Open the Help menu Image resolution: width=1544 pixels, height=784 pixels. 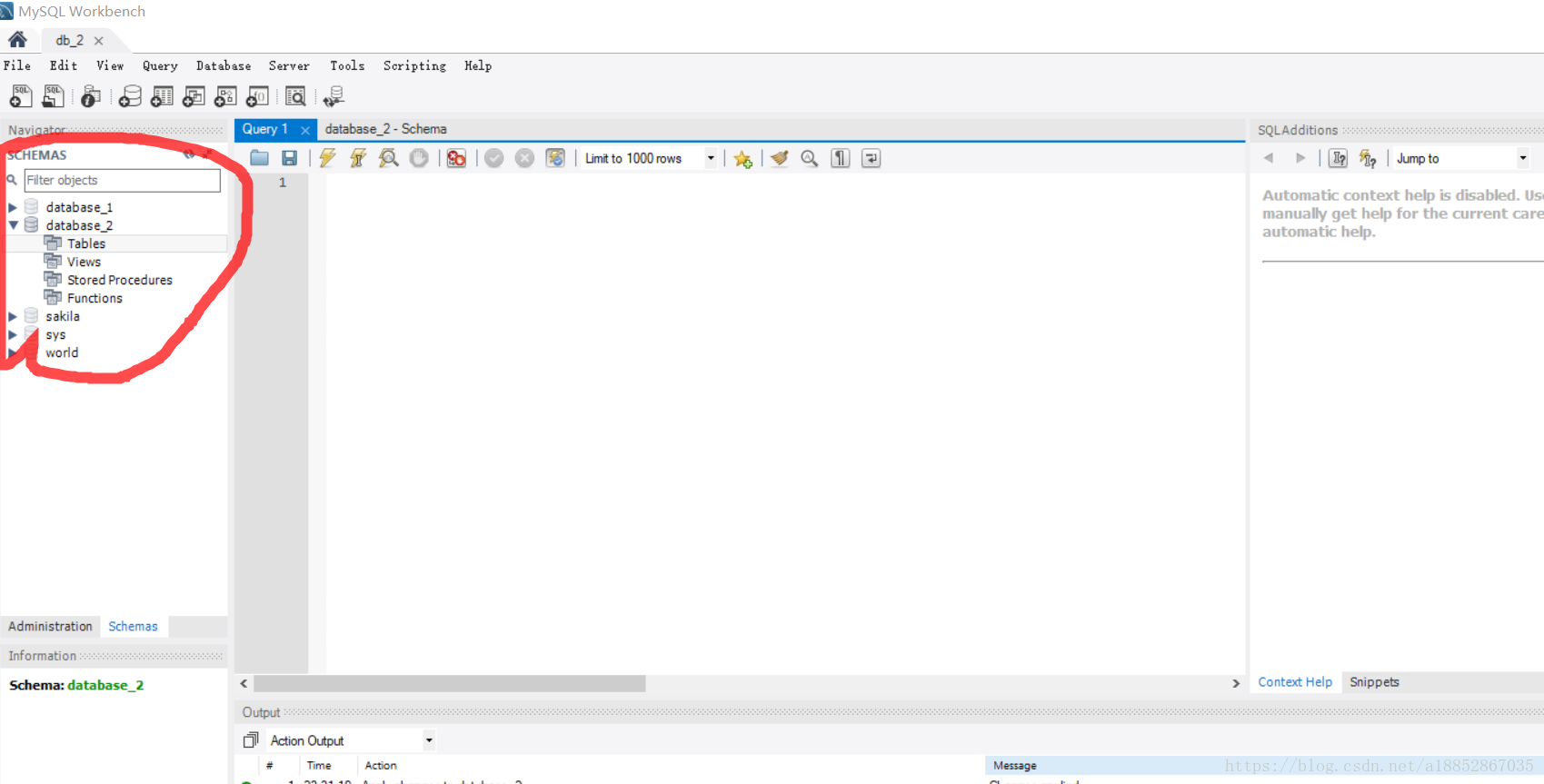pyautogui.click(x=478, y=65)
